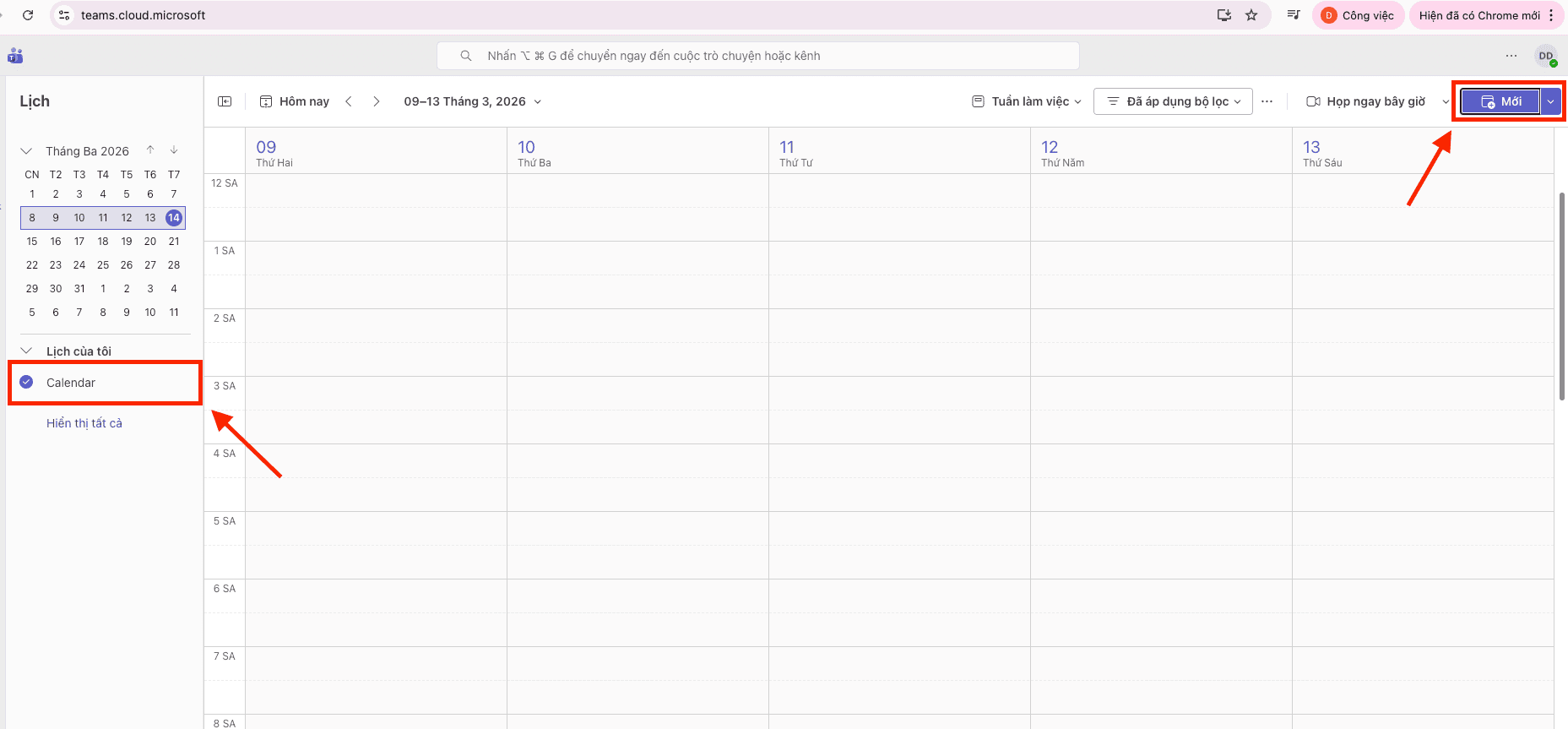The image size is (1568, 729).
Task: Select the 12 Thứ Năm column header
Action: pos(1161,152)
